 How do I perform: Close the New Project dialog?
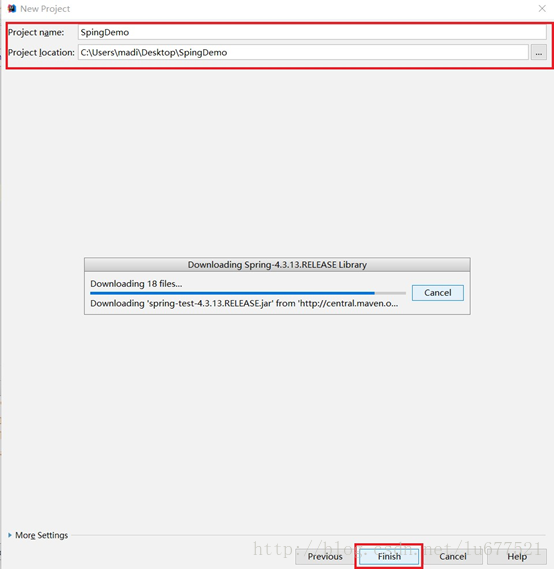point(542,8)
